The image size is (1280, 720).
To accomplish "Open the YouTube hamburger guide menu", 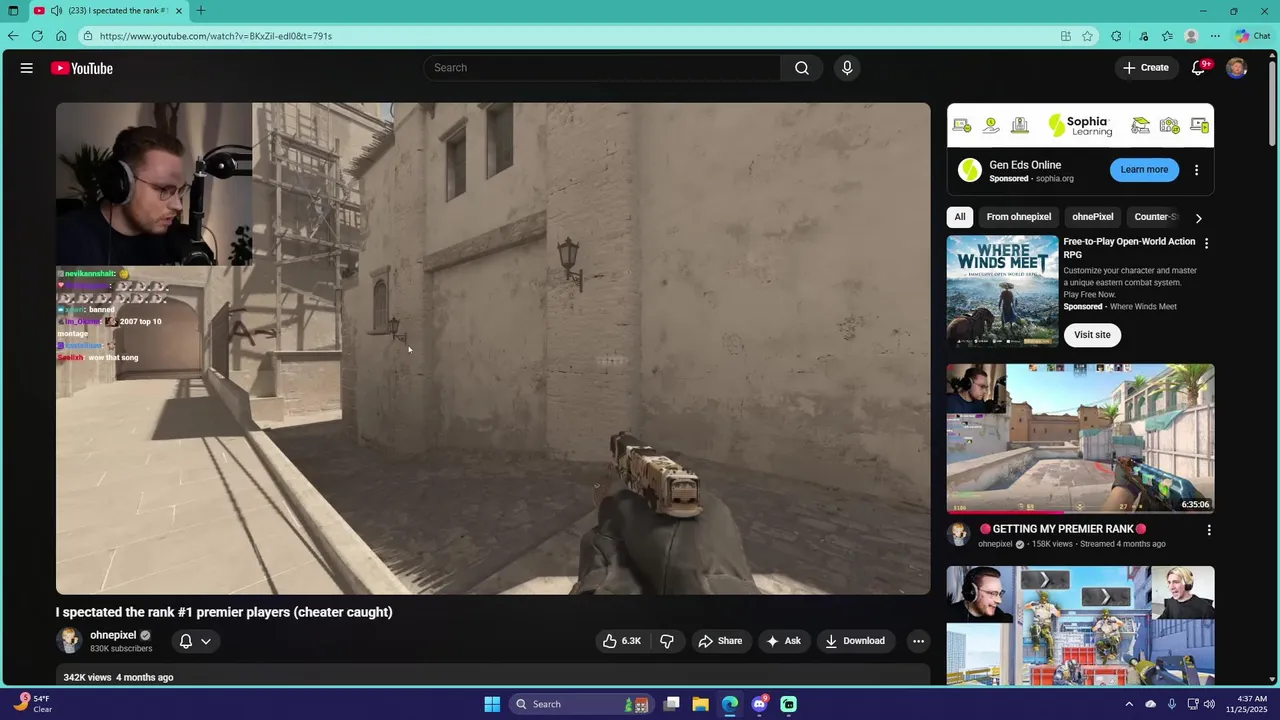I will click(27, 68).
